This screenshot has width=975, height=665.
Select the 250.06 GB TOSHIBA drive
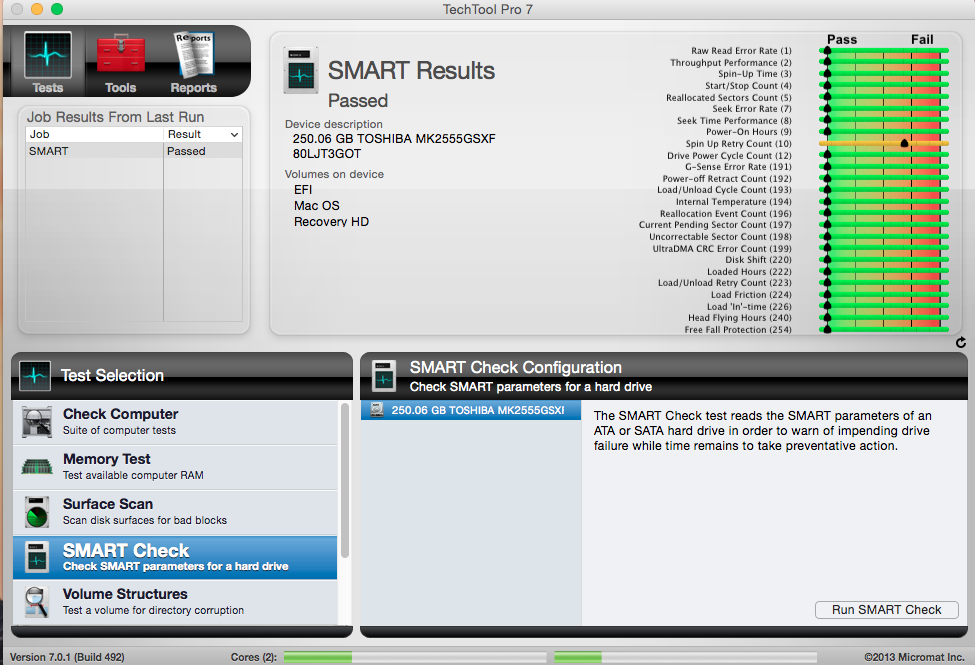pyautogui.click(x=470, y=410)
